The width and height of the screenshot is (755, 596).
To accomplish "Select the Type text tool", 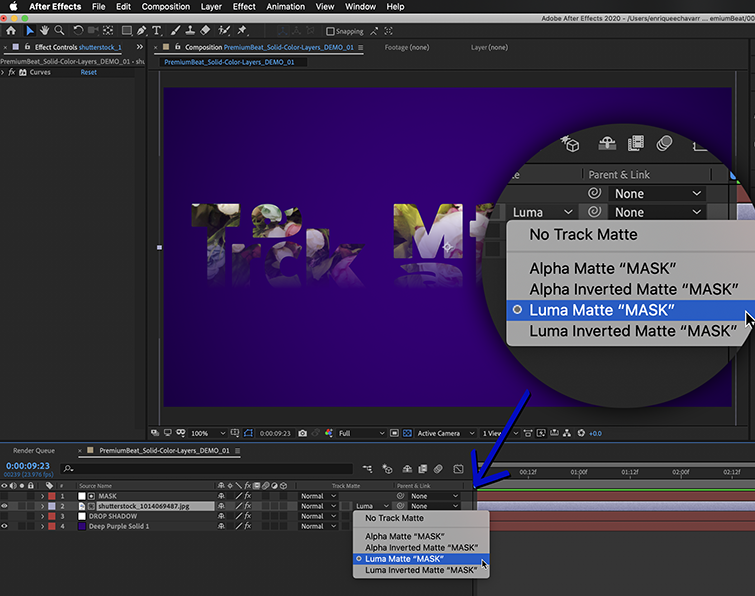I will click(156, 31).
